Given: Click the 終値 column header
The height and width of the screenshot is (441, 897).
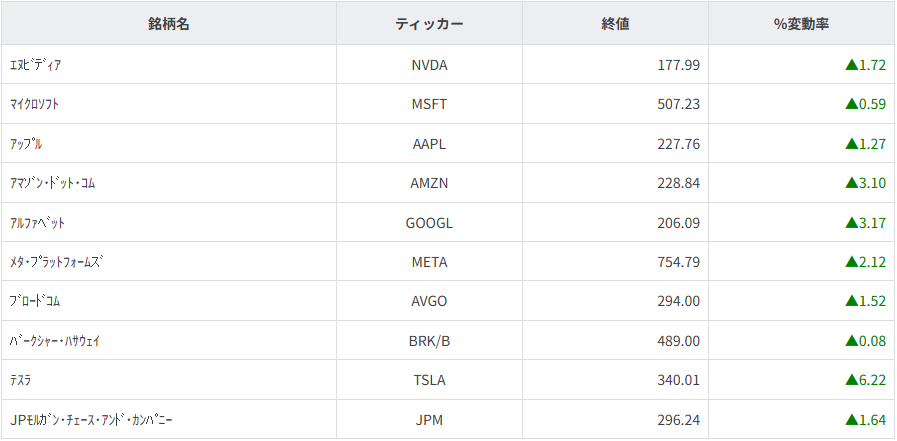Looking at the screenshot, I should pyautogui.click(x=615, y=24).
